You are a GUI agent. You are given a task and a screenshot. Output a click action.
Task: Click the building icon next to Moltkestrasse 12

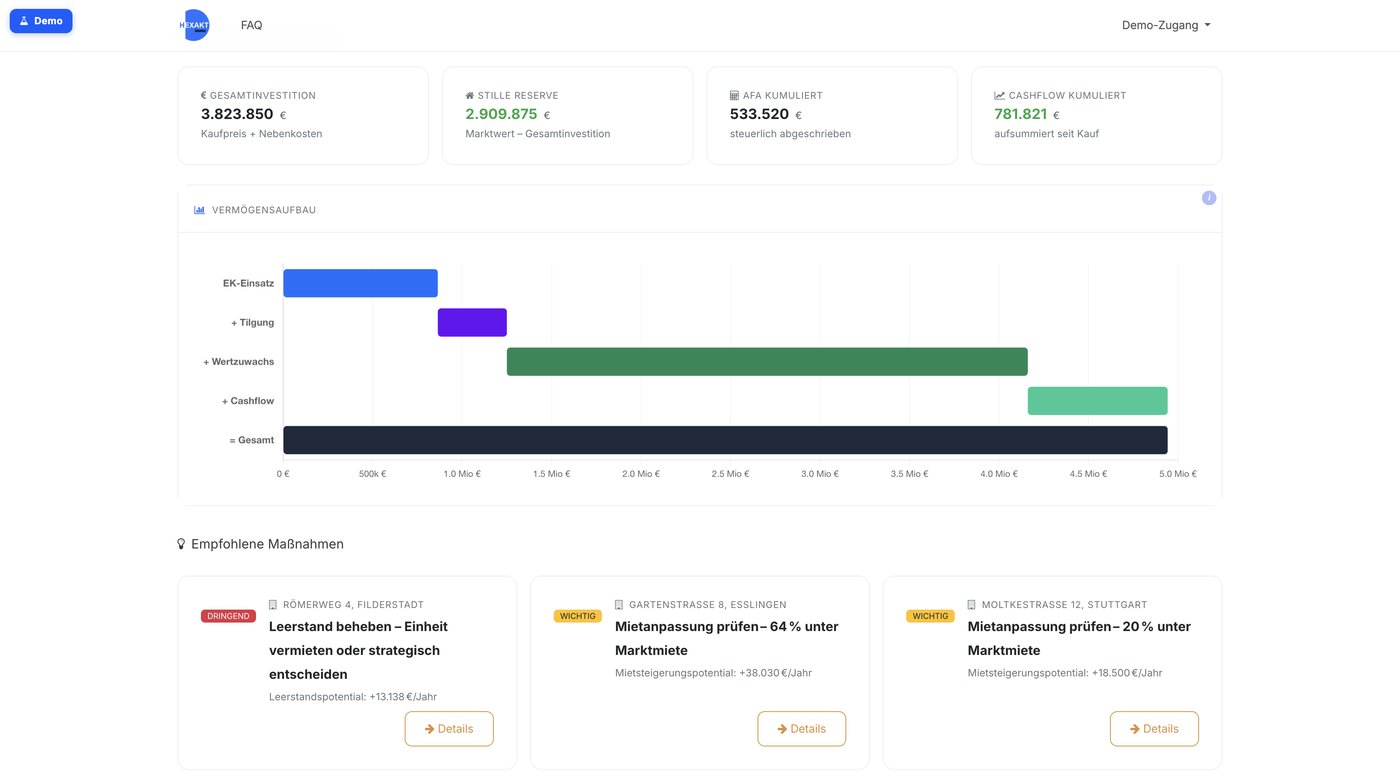pyautogui.click(x=971, y=605)
